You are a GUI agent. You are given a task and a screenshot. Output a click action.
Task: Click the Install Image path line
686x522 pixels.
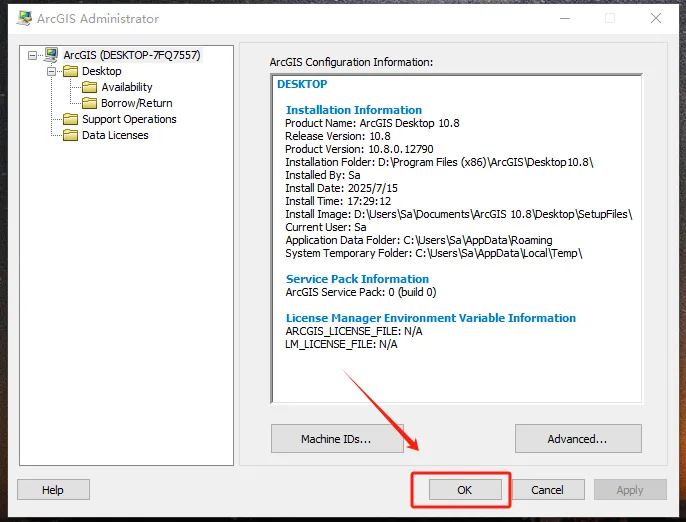(459, 214)
